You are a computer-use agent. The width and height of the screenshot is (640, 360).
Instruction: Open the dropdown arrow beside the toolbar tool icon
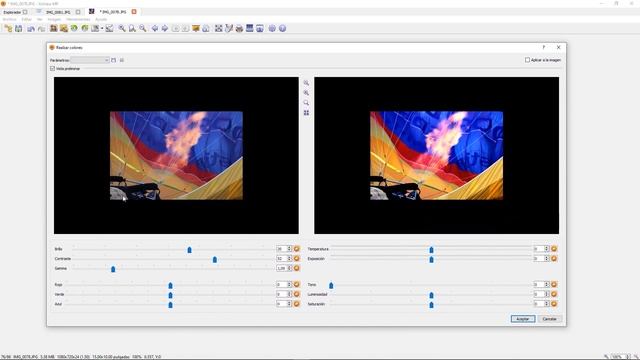(102, 28)
